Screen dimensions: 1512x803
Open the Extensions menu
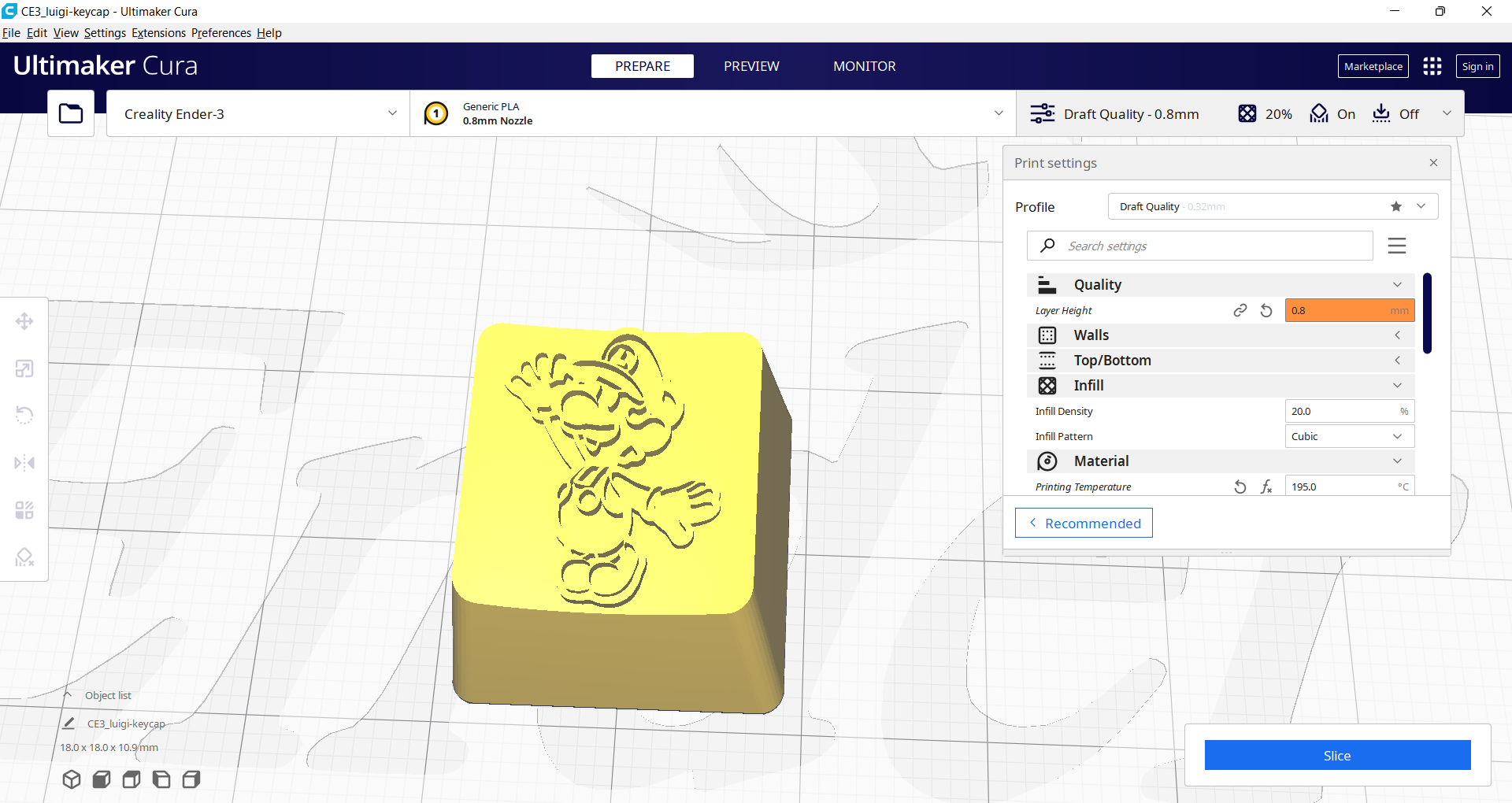tap(158, 33)
